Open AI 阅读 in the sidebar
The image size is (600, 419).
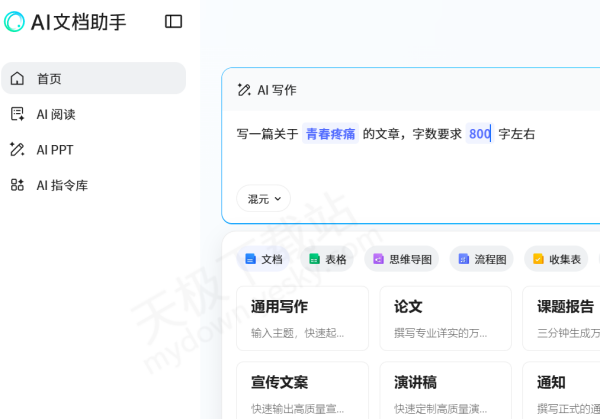point(94,114)
